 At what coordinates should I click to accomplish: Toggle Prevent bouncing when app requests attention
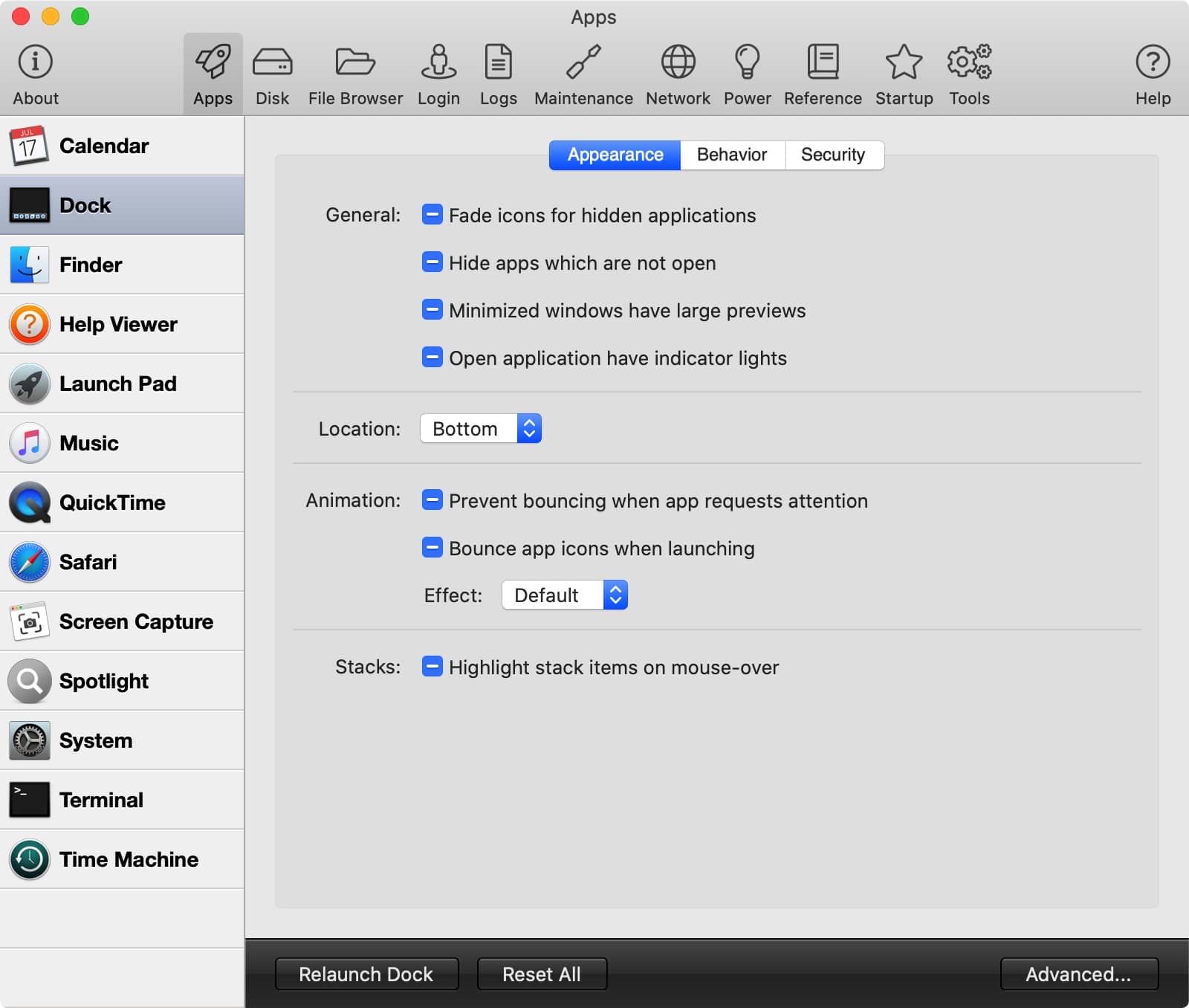click(432, 500)
